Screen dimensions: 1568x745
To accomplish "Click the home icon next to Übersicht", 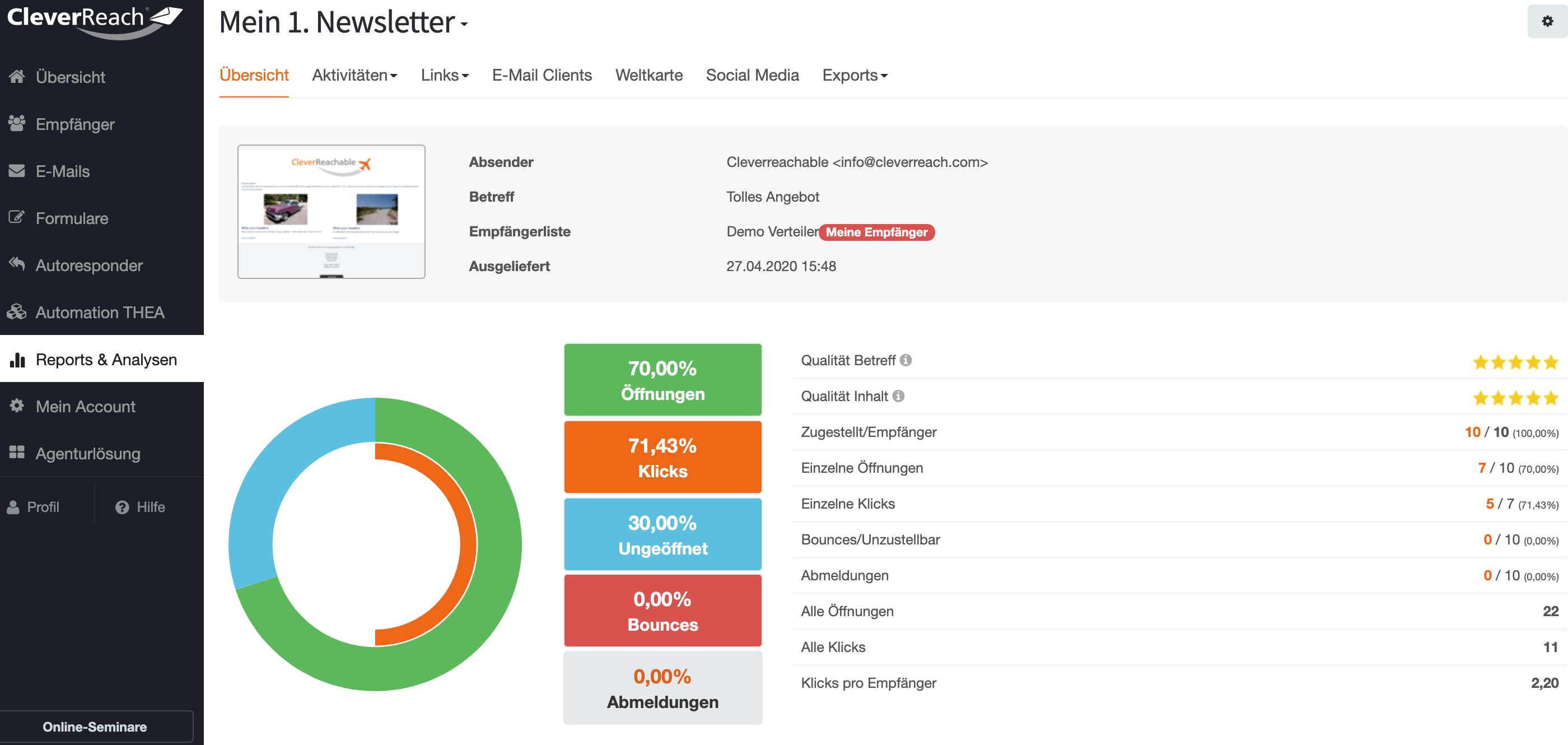I will coord(17,76).
